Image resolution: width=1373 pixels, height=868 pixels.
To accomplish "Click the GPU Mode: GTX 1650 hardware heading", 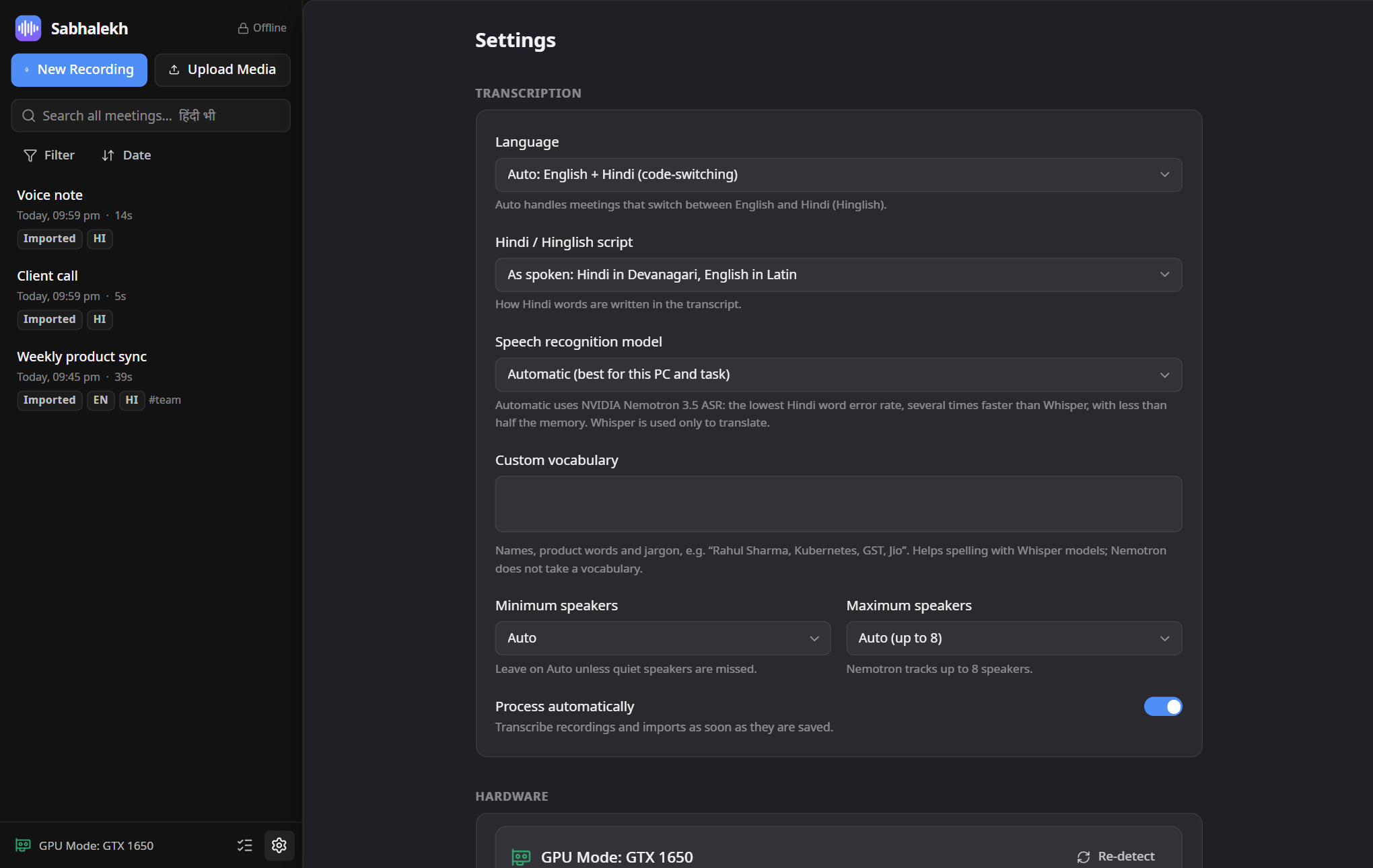I will (x=617, y=857).
